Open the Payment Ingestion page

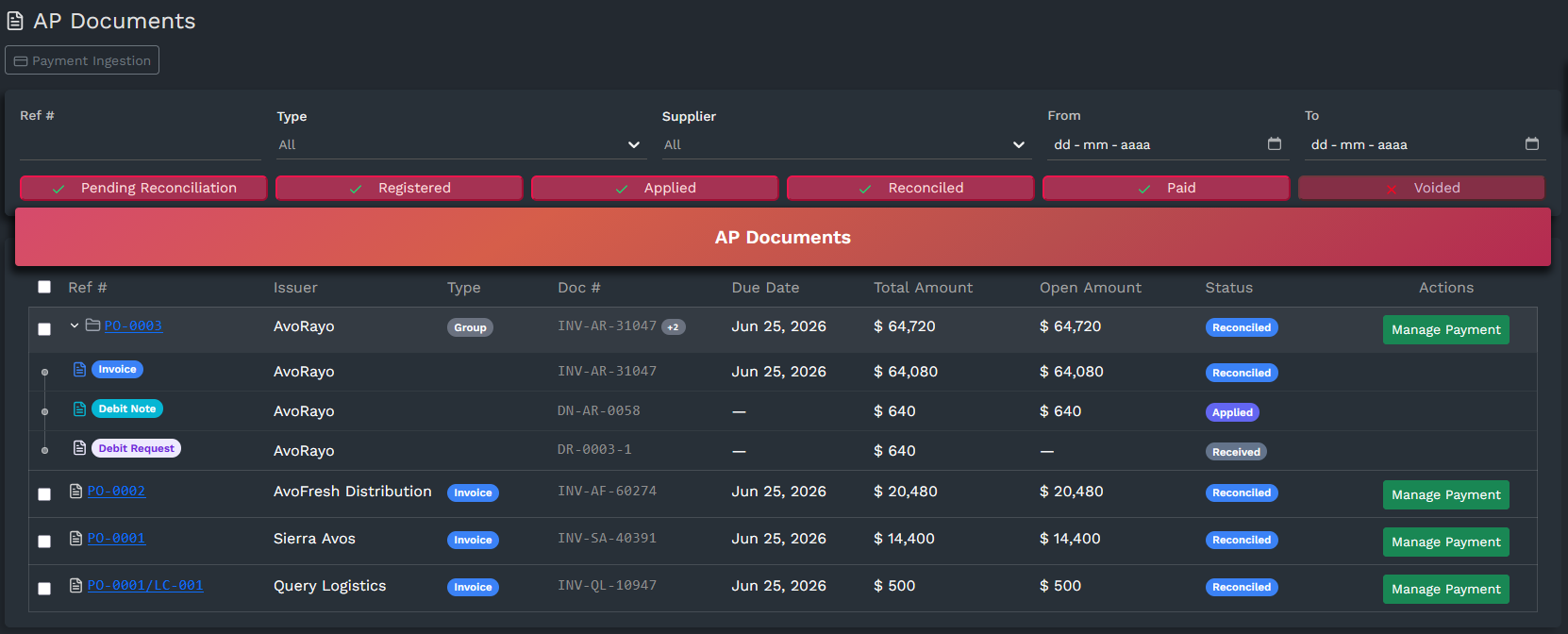tap(82, 60)
